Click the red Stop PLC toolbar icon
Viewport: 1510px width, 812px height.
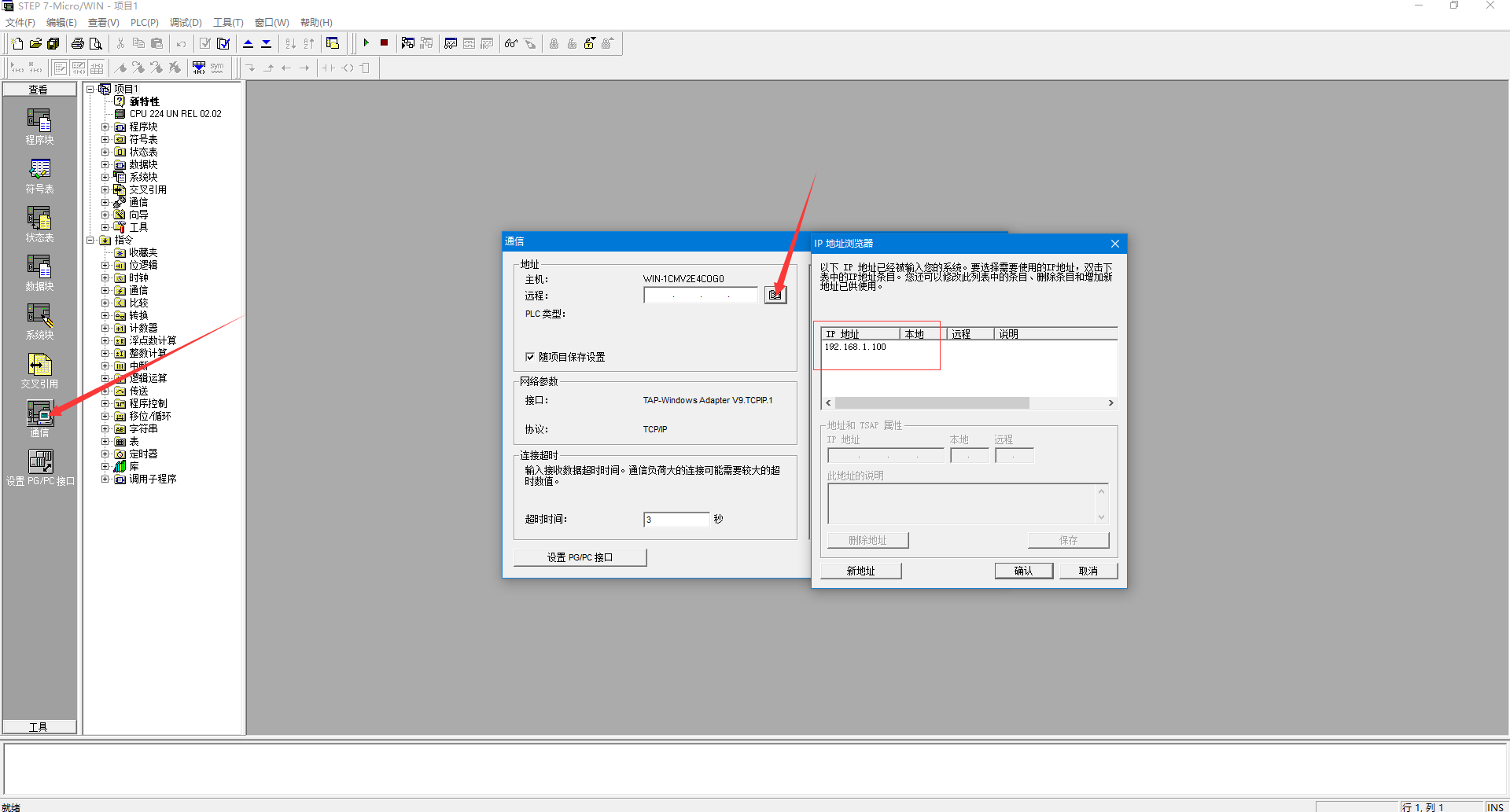point(384,43)
